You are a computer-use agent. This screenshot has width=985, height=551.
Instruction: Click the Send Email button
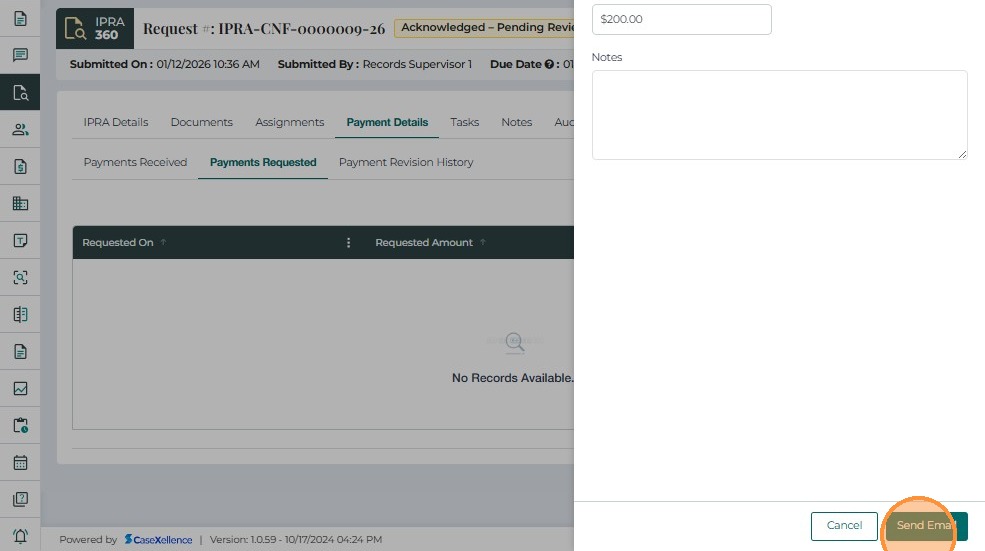click(x=926, y=526)
